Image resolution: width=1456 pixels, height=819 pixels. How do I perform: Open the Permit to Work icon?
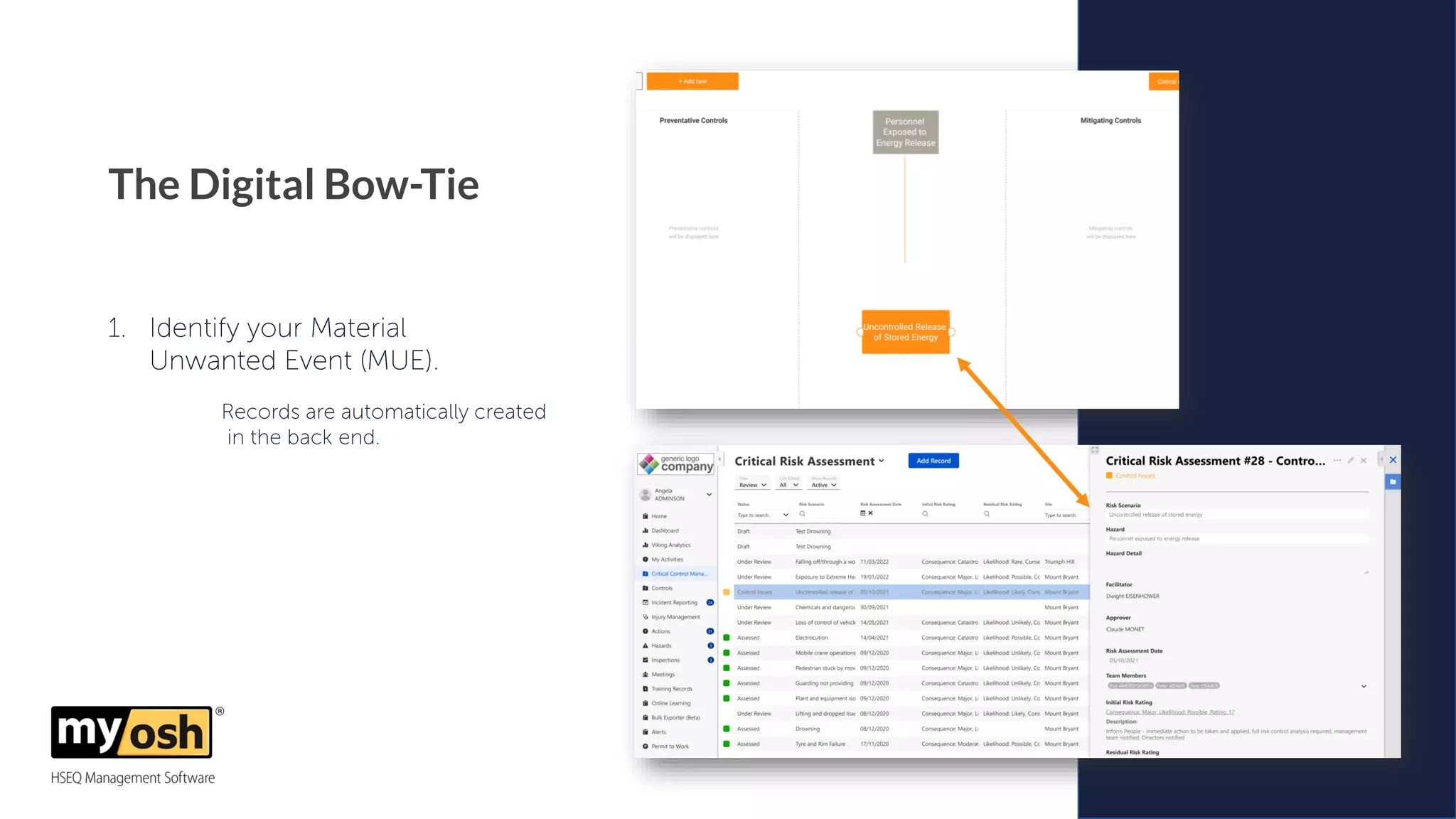pyautogui.click(x=646, y=746)
